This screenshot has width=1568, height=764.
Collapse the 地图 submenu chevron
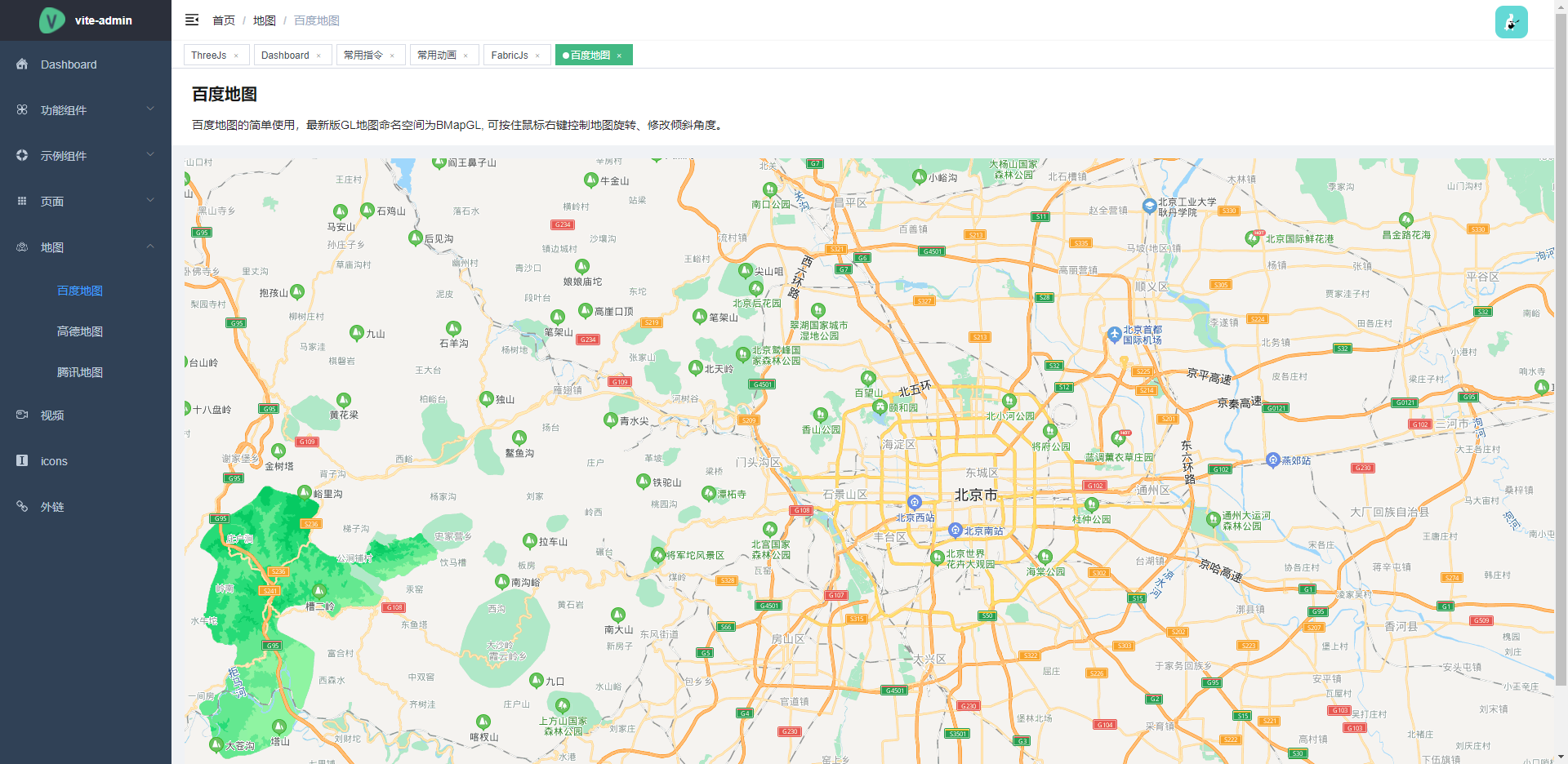pos(150,246)
